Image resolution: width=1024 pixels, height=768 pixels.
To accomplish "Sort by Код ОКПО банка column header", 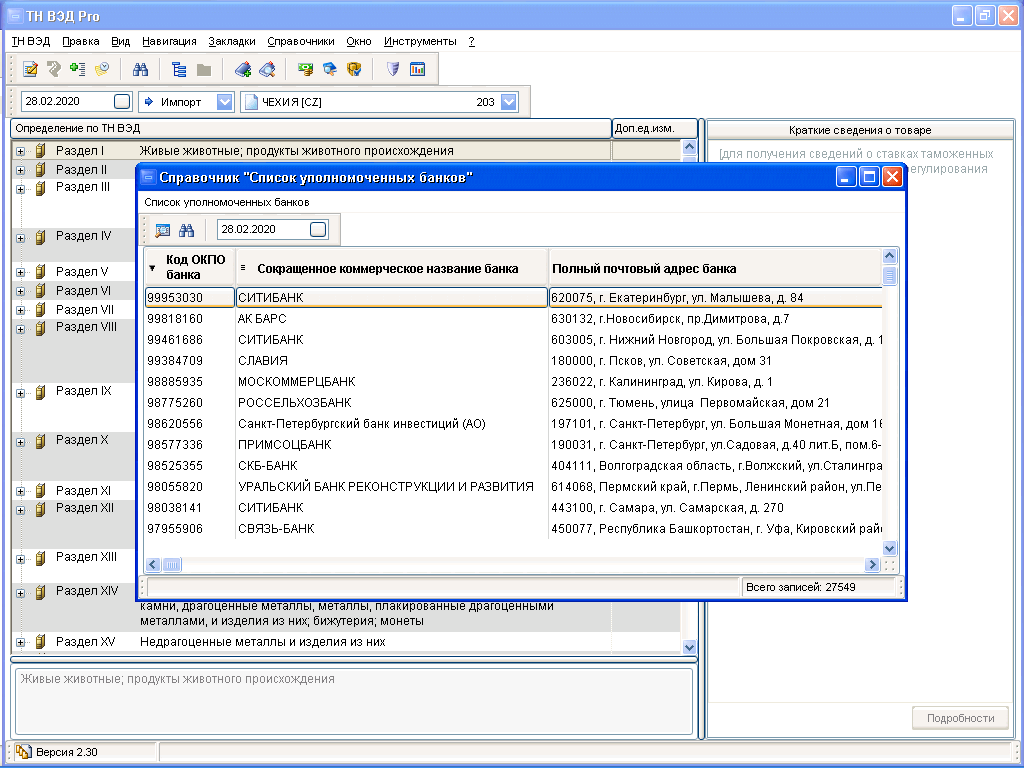I will [x=189, y=268].
